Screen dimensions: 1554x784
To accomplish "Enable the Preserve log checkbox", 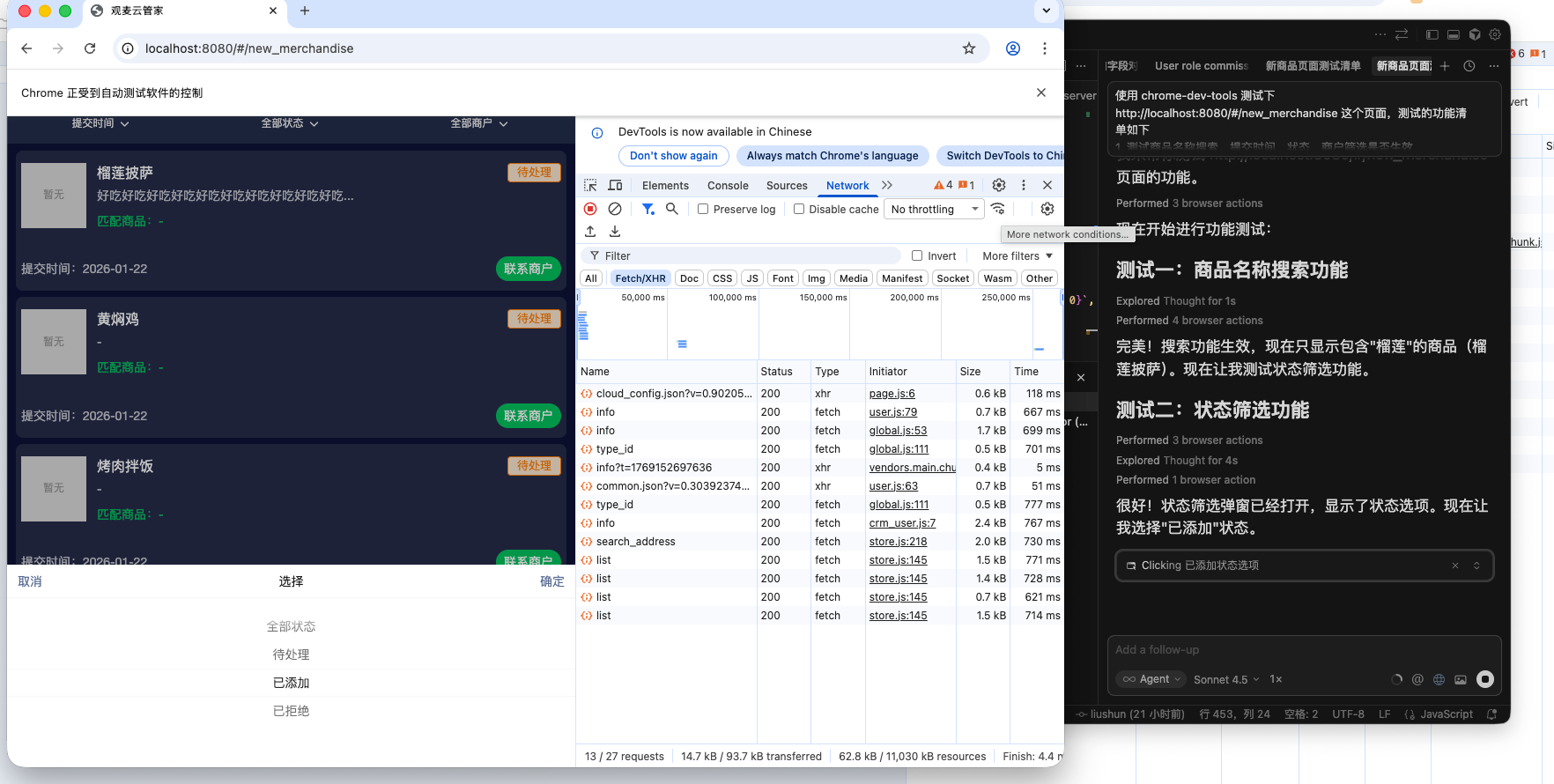I will (703, 210).
